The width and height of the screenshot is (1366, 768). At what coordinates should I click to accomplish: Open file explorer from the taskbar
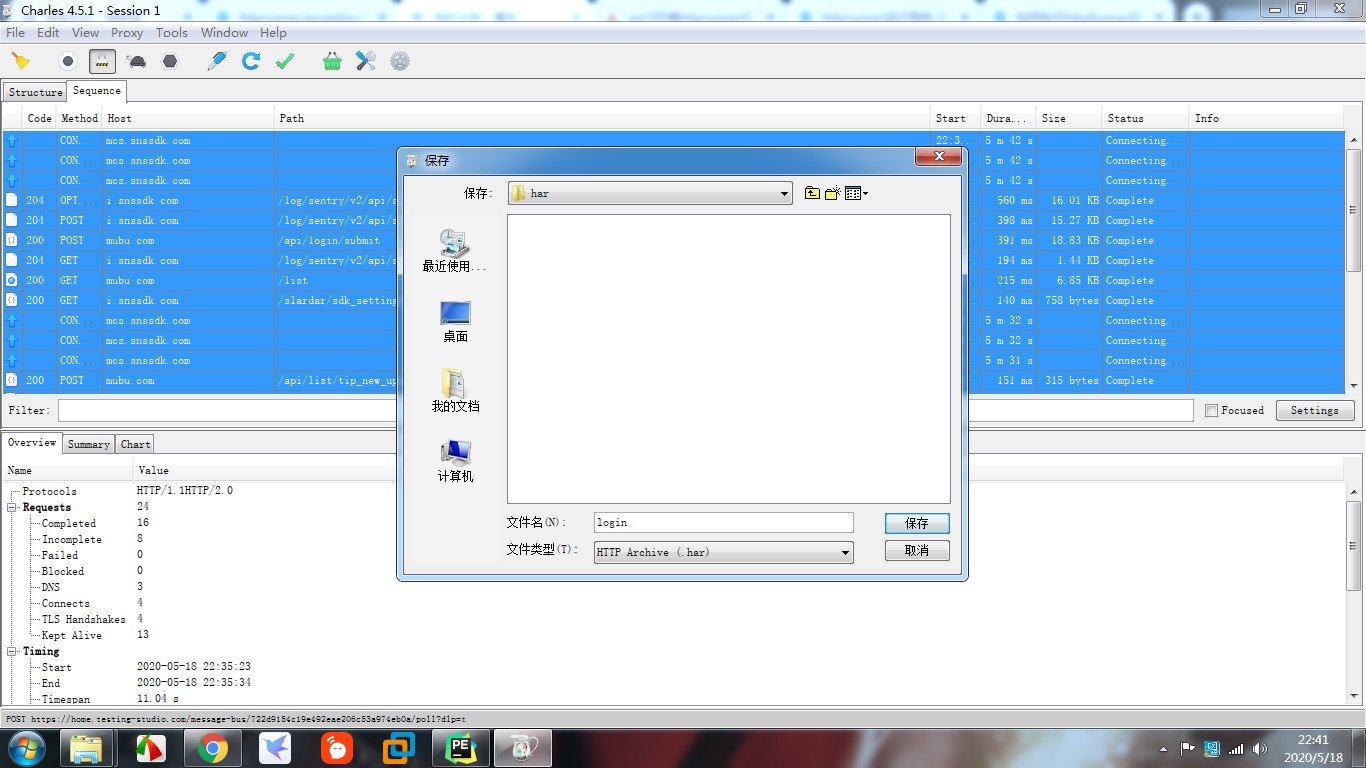[x=87, y=748]
